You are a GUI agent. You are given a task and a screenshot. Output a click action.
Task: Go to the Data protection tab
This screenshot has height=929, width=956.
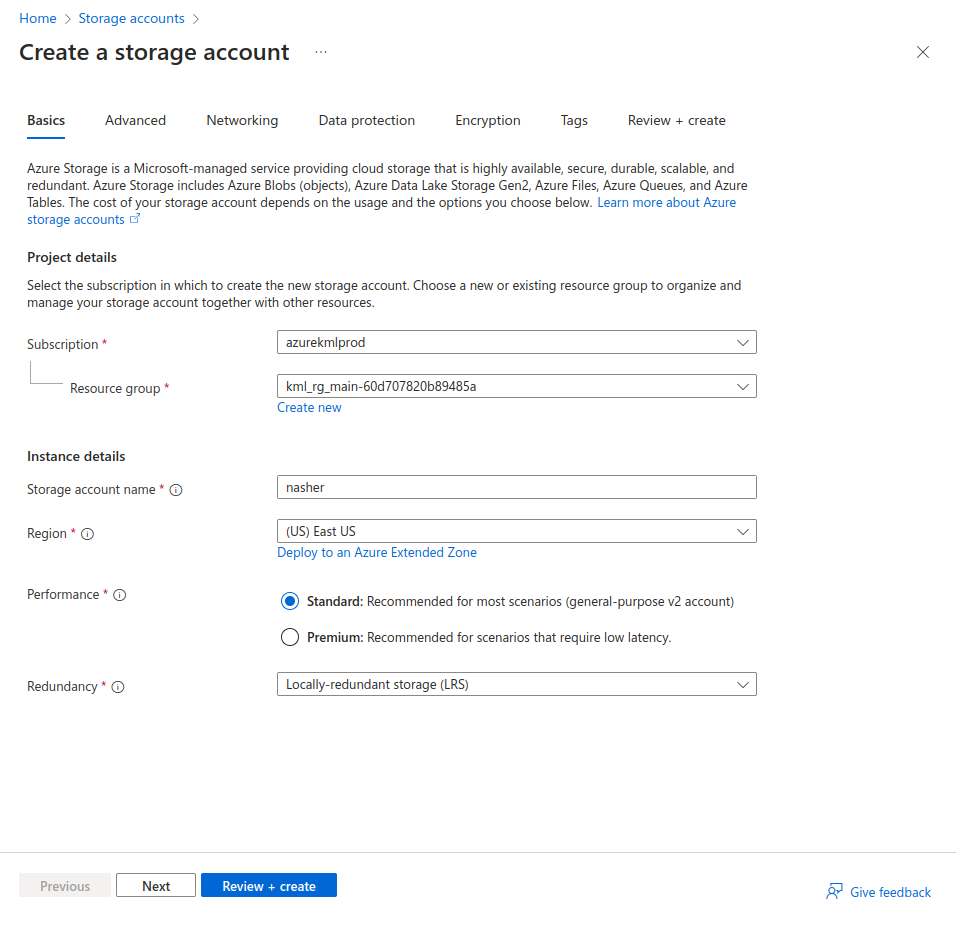(366, 120)
